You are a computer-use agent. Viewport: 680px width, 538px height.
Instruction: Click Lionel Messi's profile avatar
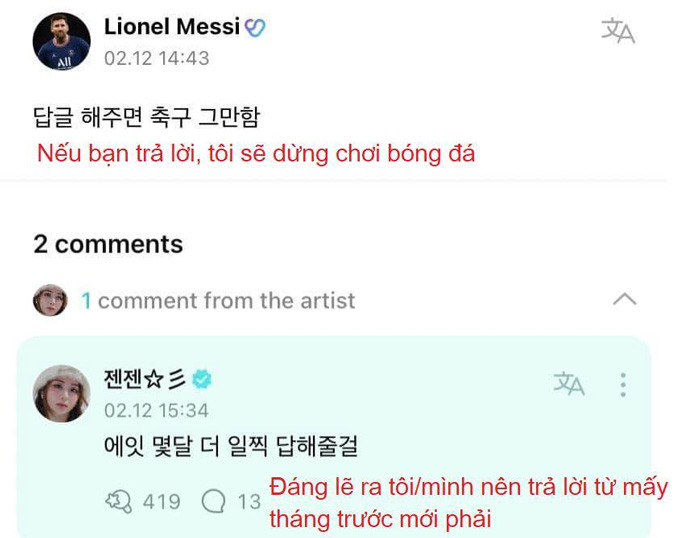click(62, 41)
